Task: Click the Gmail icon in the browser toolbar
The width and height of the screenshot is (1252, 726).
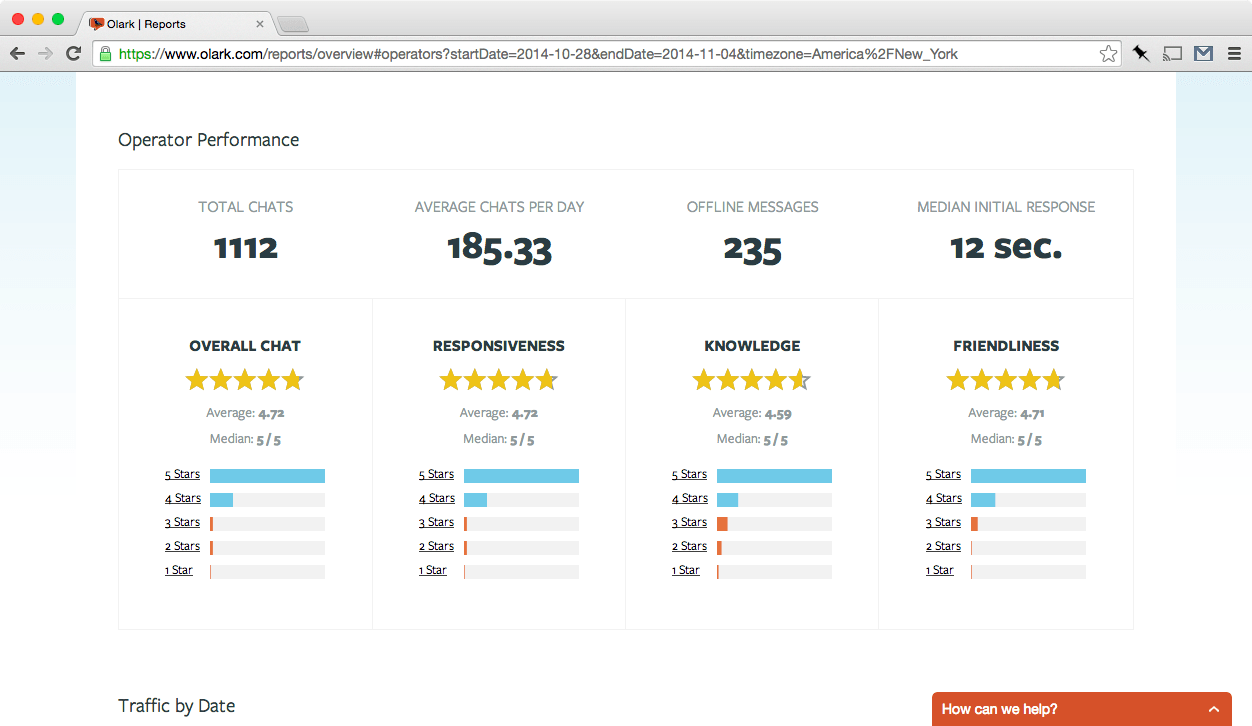Action: point(1203,53)
